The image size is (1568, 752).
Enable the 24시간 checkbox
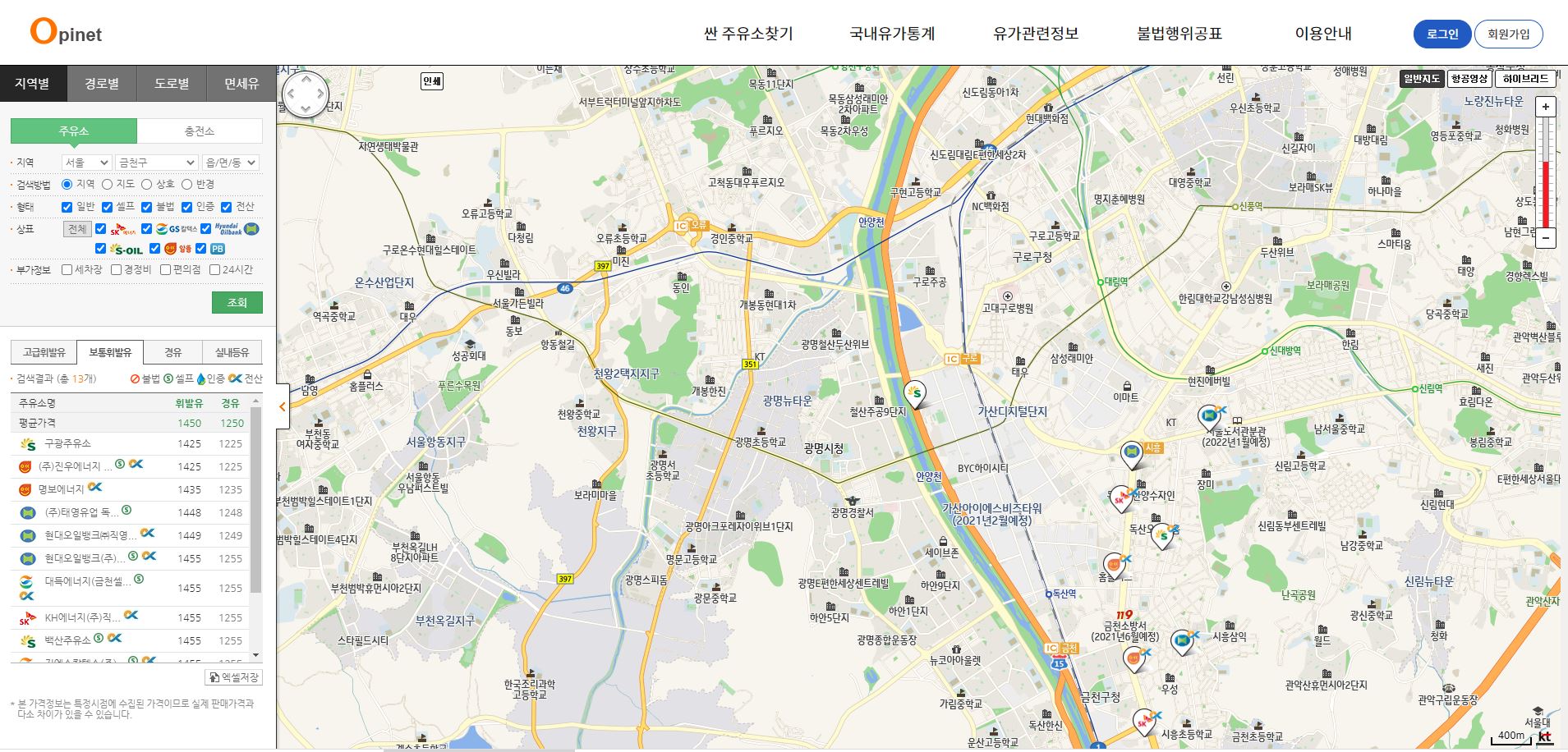coord(214,269)
